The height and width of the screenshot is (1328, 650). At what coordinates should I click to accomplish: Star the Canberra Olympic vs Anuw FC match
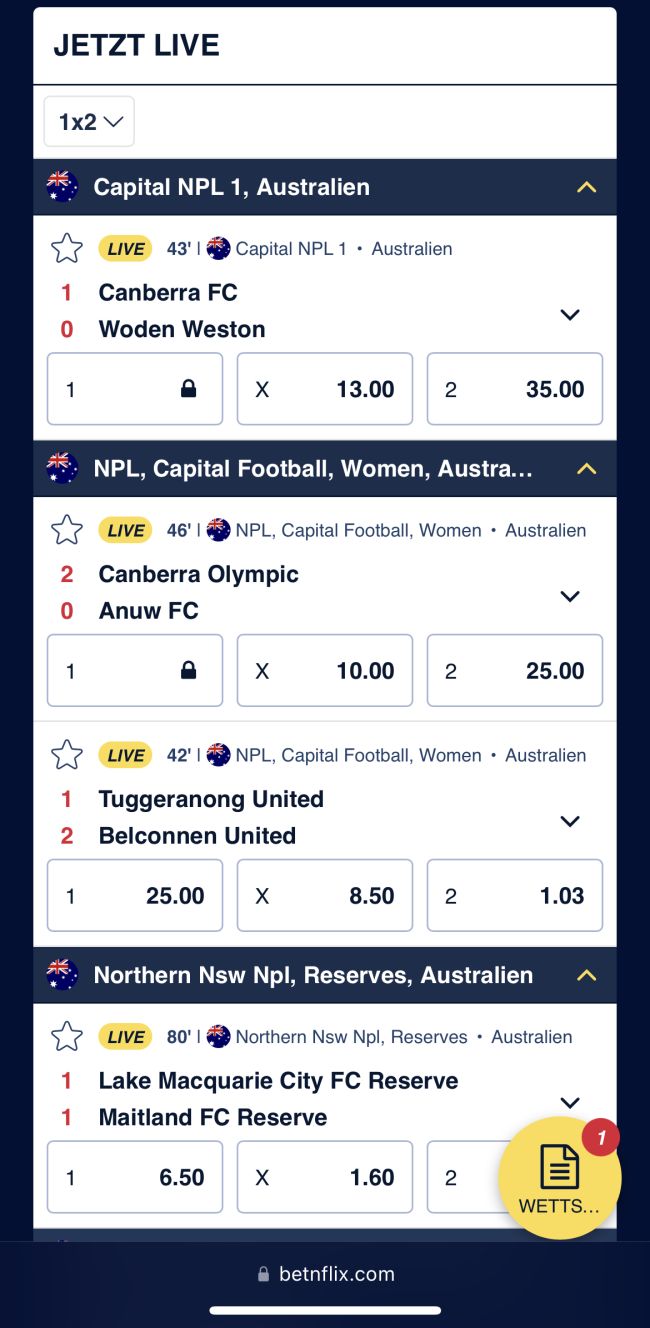click(67, 530)
